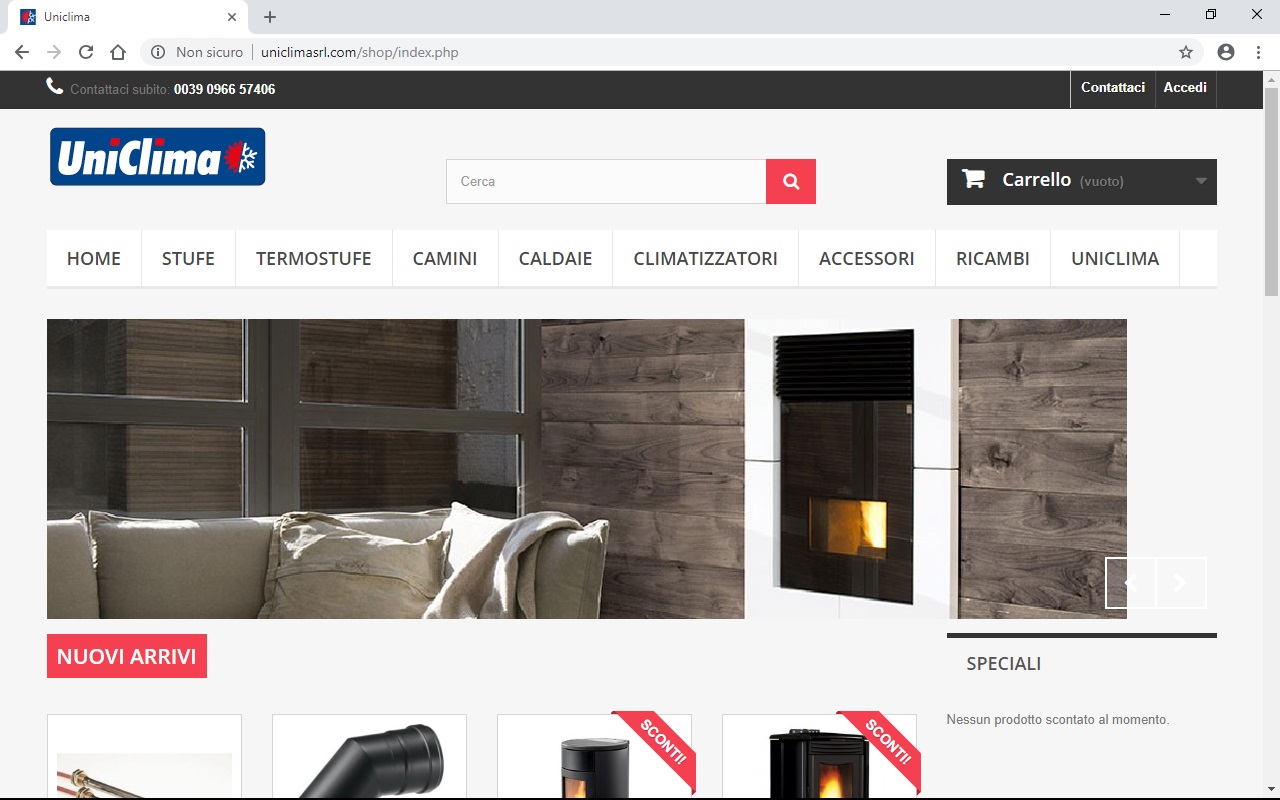Click the NUOVI ARRIVI heading button

(127, 656)
